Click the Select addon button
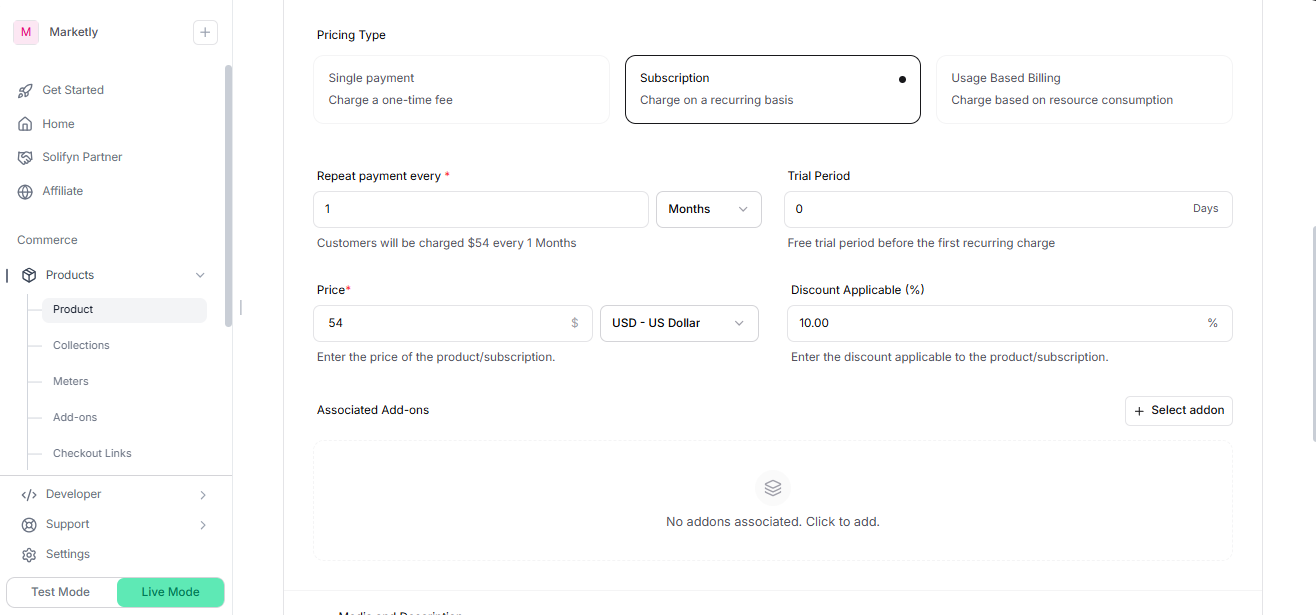 (1179, 411)
